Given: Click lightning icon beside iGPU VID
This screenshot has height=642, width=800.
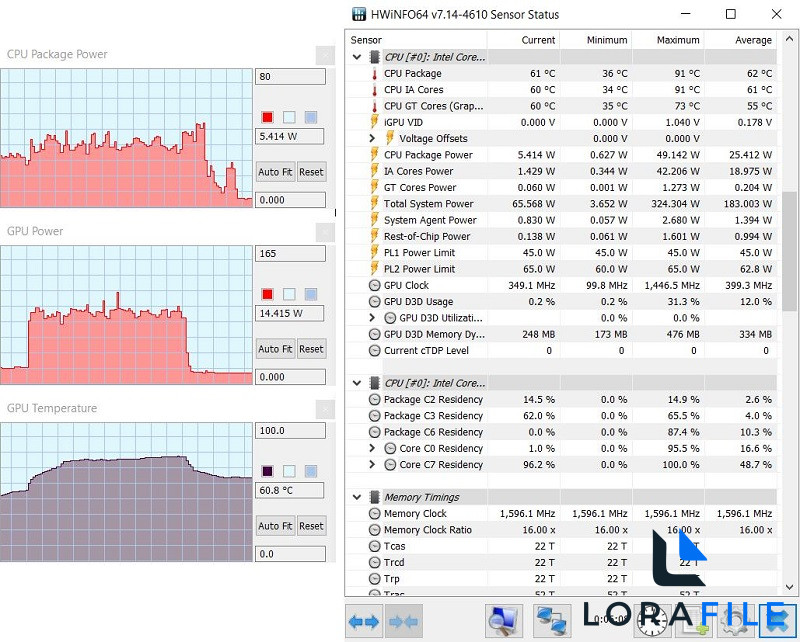Looking at the screenshot, I should pos(374,122).
